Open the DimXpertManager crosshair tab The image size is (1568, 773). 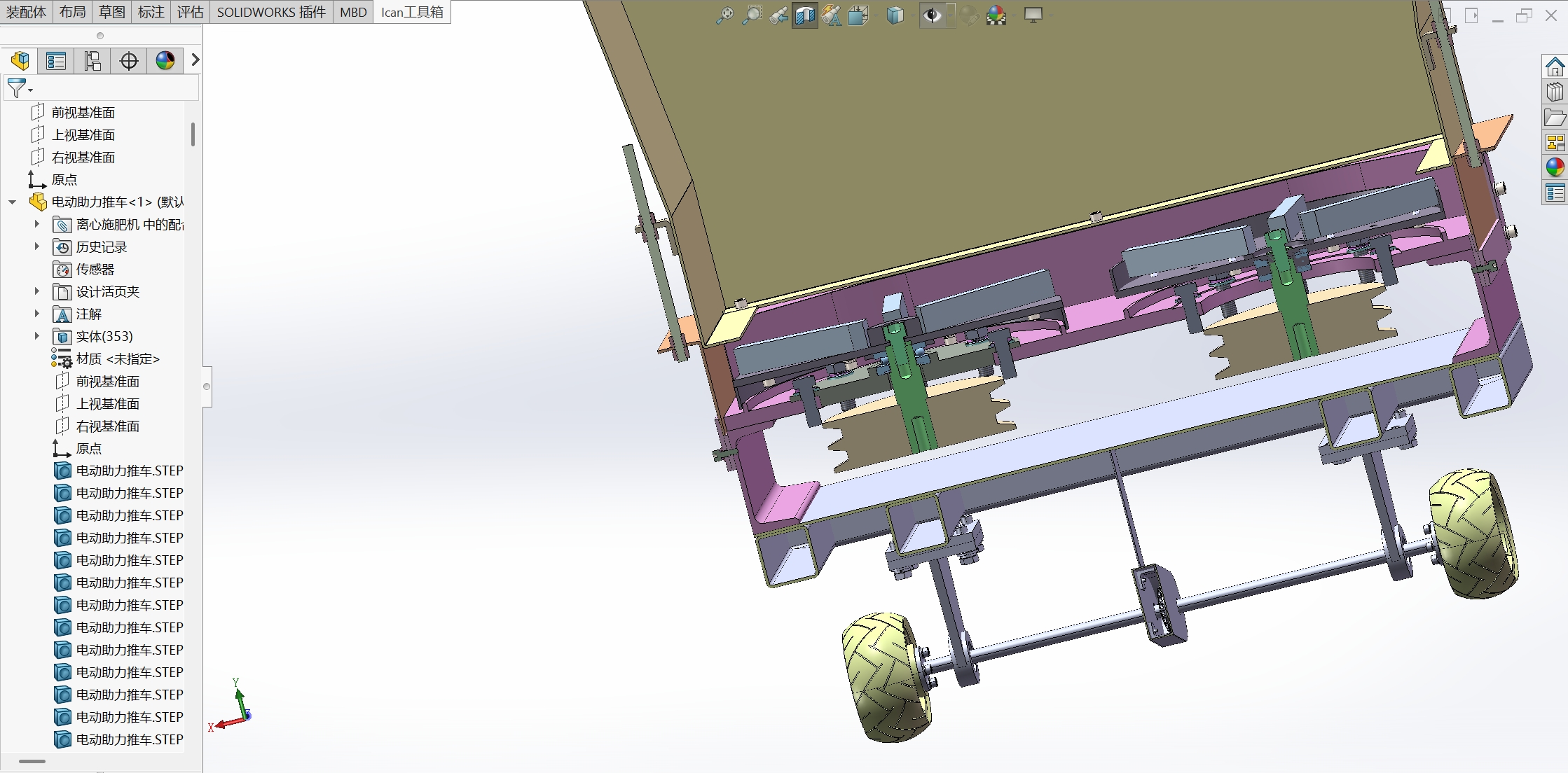click(129, 61)
